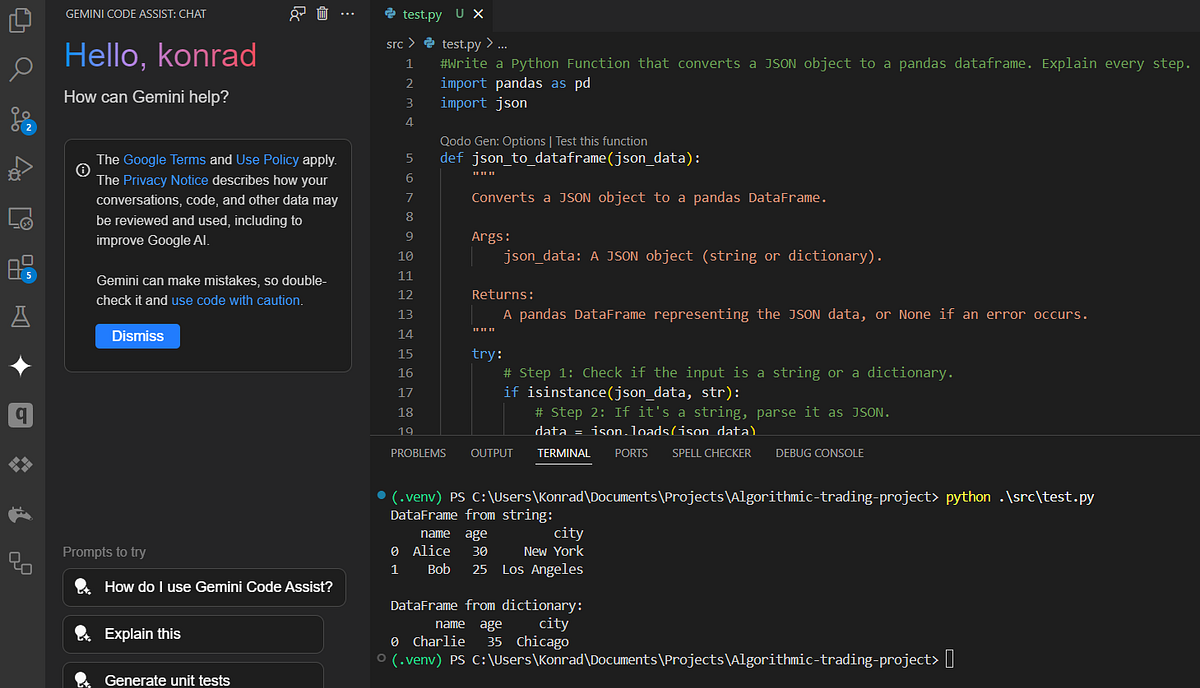
Task: Open the Testing flask icon
Action: point(22,316)
